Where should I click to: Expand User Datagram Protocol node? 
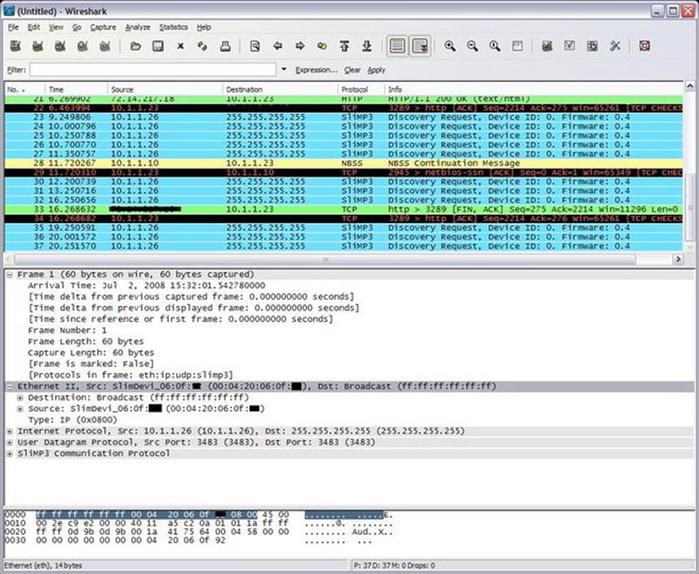pyautogui.click(x=9, y=443)
